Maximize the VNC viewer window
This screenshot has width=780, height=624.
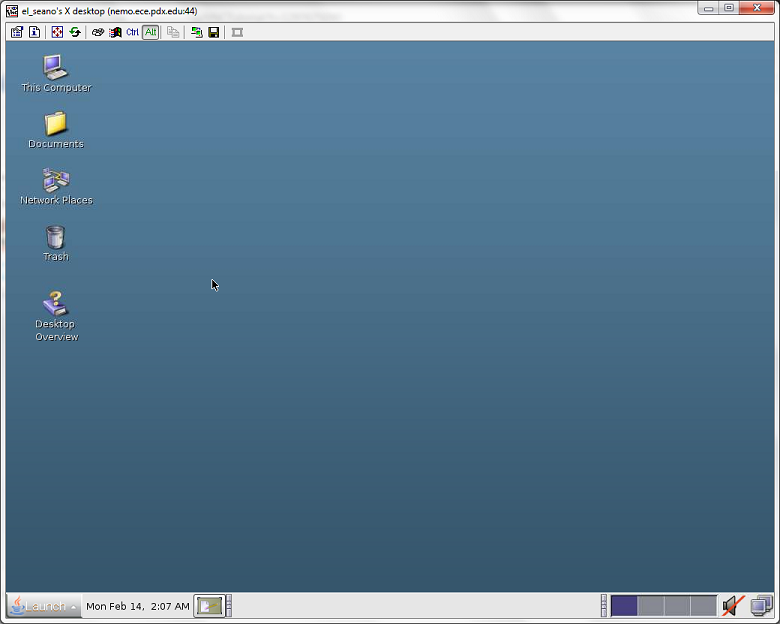[729, 8]
